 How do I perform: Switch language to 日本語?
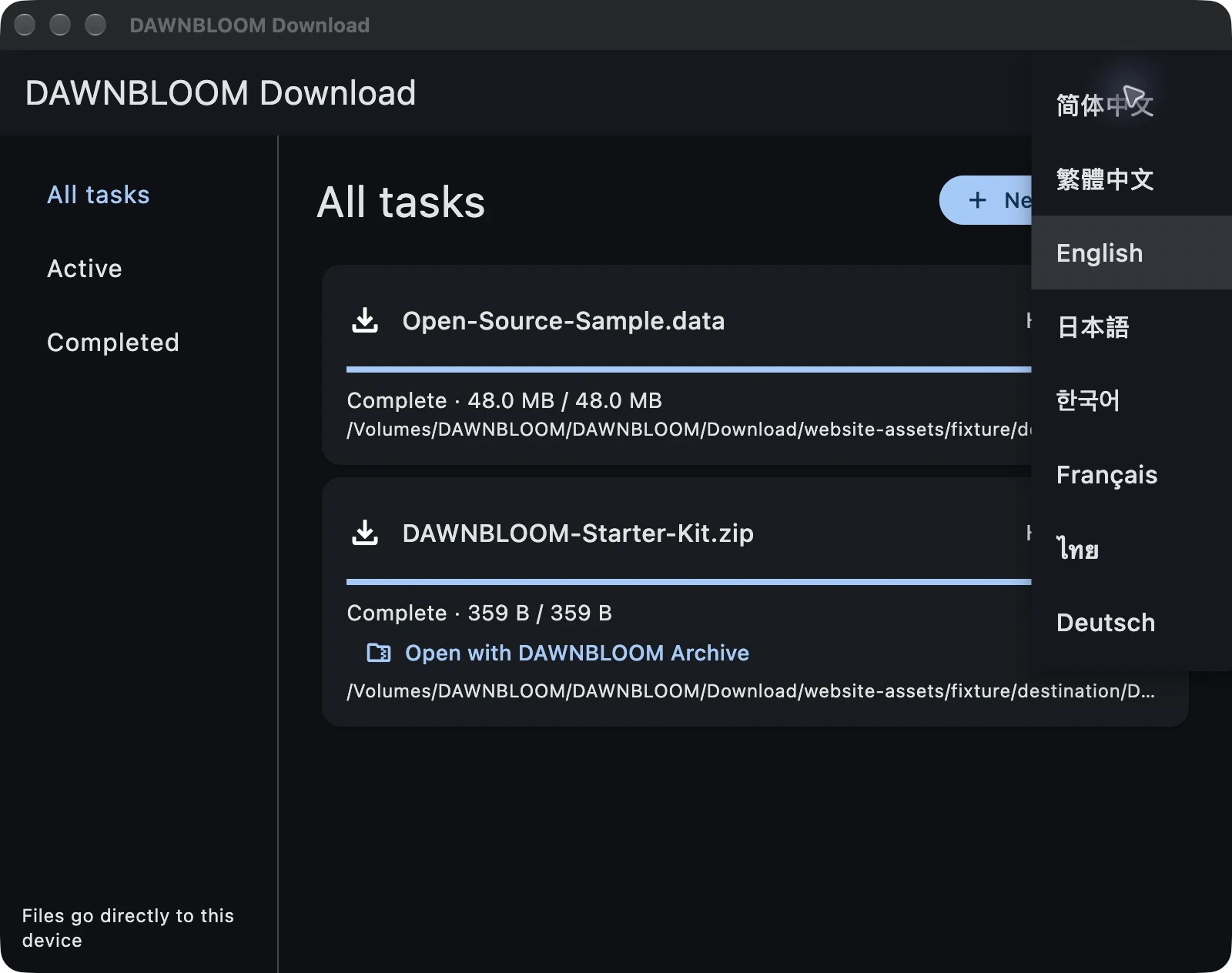1131,326
